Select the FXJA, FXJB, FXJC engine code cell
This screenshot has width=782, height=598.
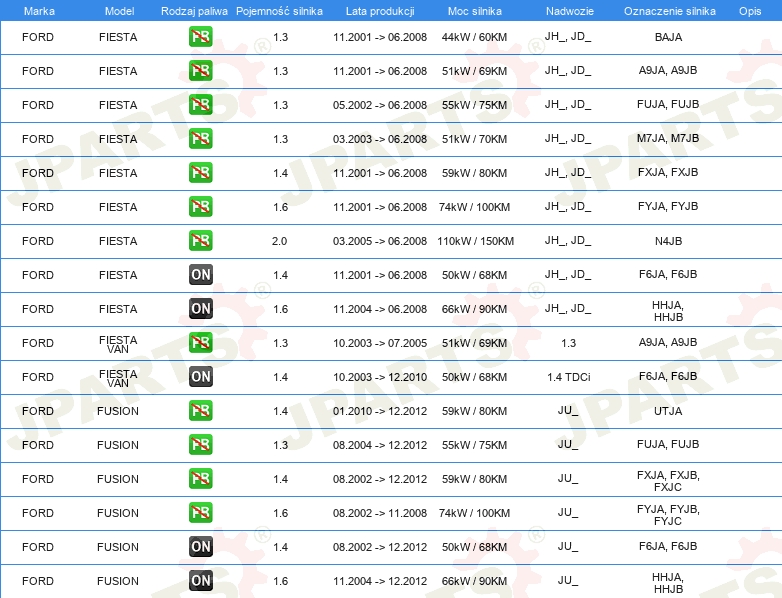(x=668, y=481)
